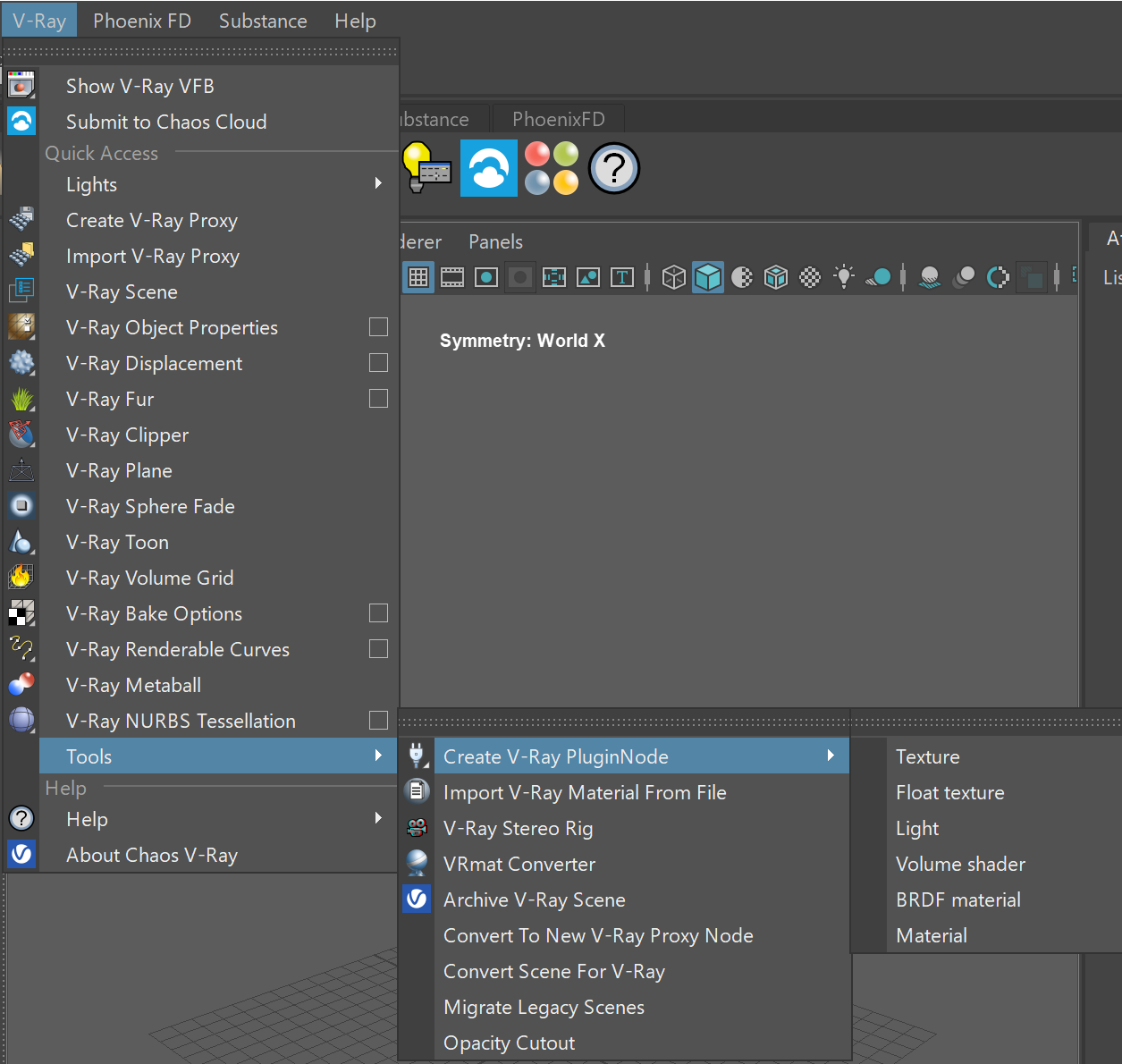
Task: Click the V-Ray Metaball icon
Action: pos(21,684)
